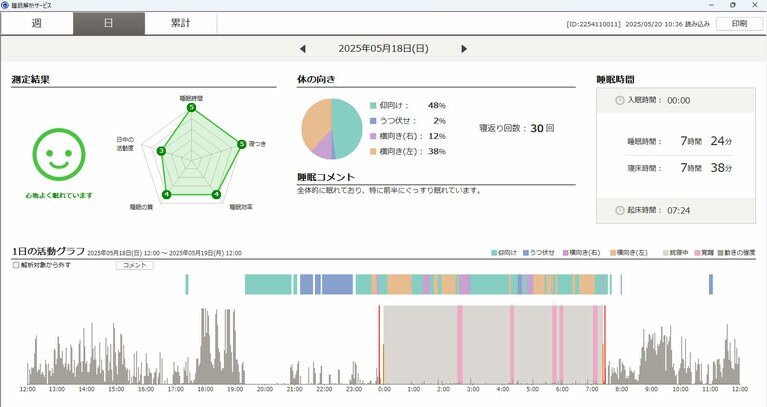Open the 累計 tab
This screenshot has width=767, height=407.
click(x=180, y=23)
